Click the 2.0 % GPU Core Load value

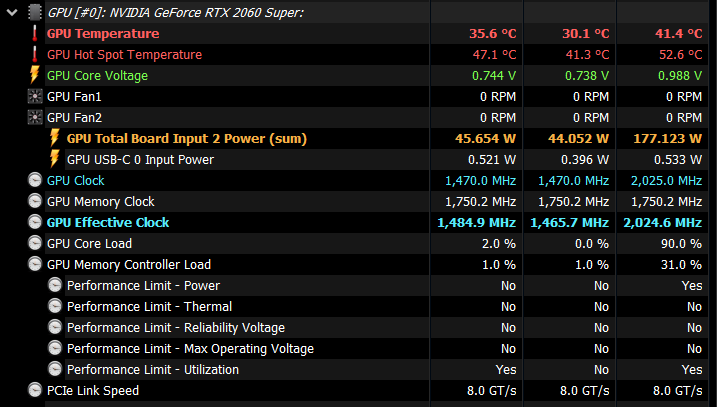coord(499,244)
